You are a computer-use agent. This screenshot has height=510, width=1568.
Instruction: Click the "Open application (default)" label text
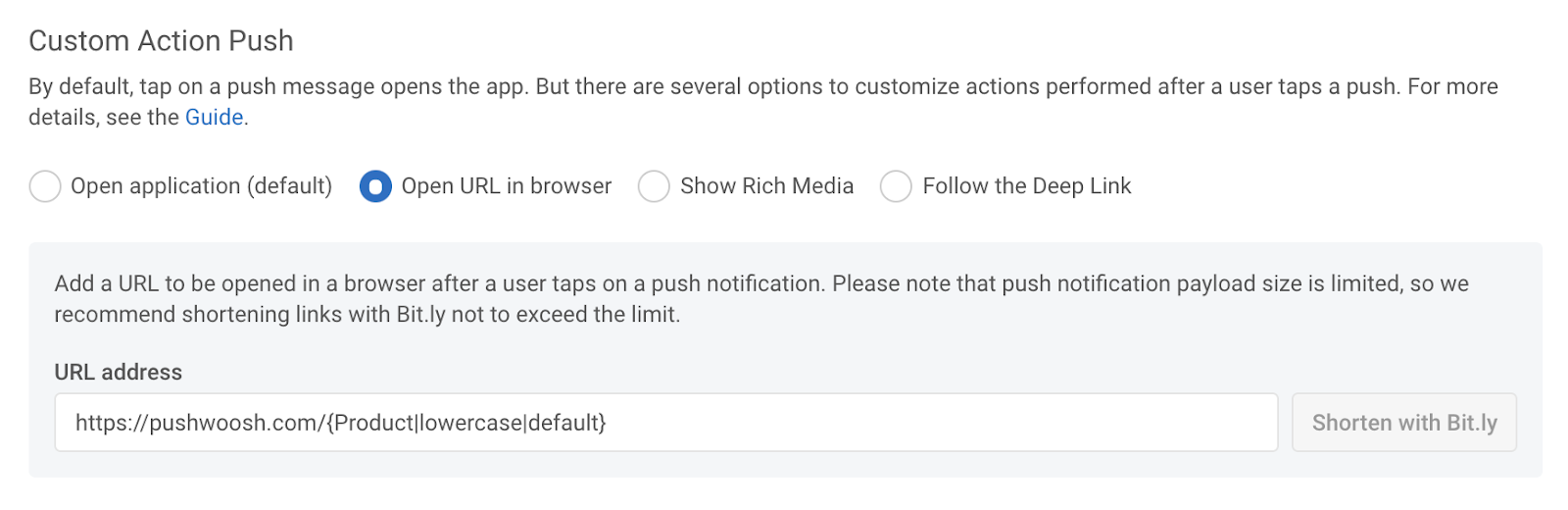201,186
